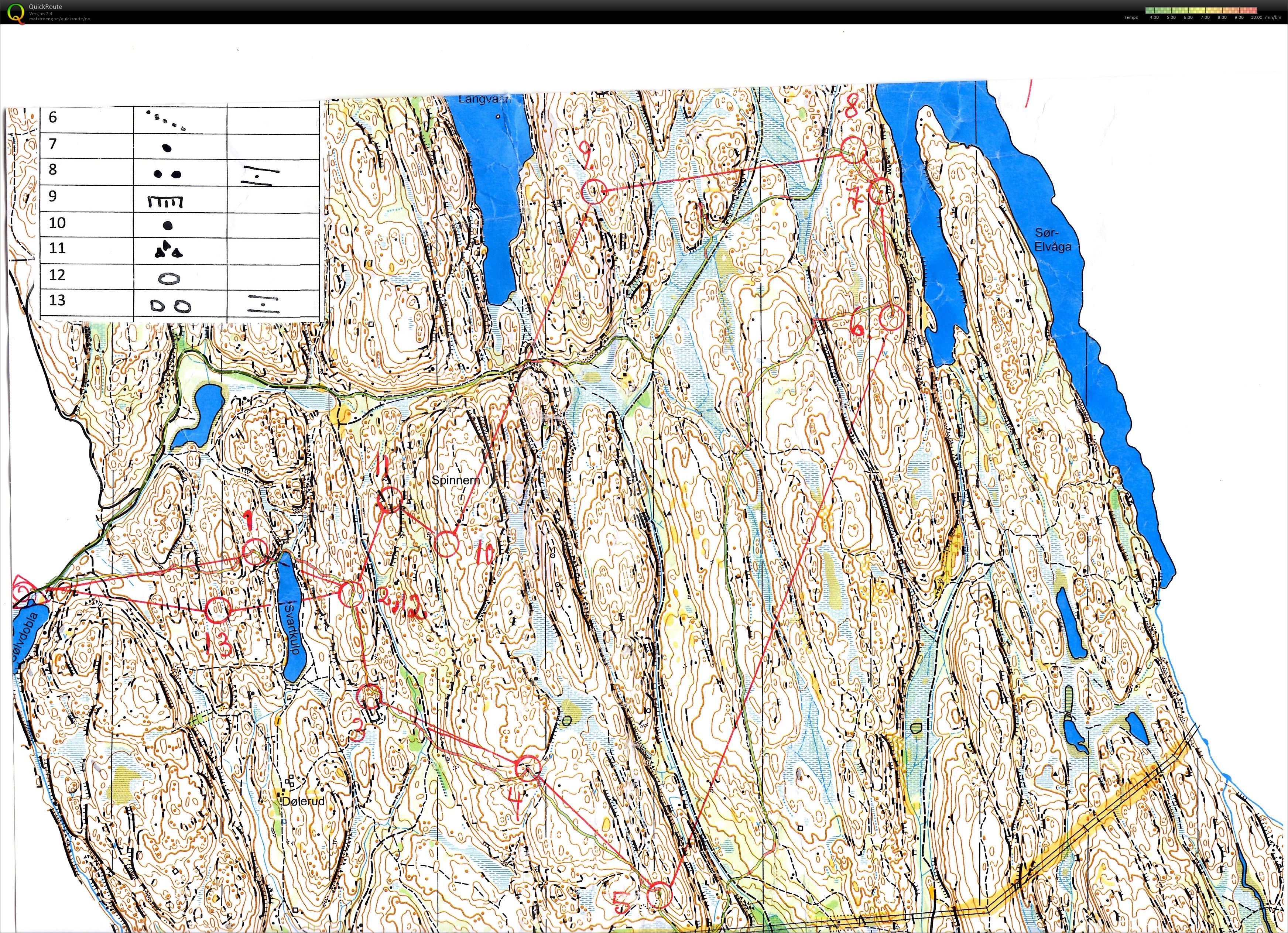Click the QuickRoute title text
Screen dimensions: 1288x933
click(45, 7)
